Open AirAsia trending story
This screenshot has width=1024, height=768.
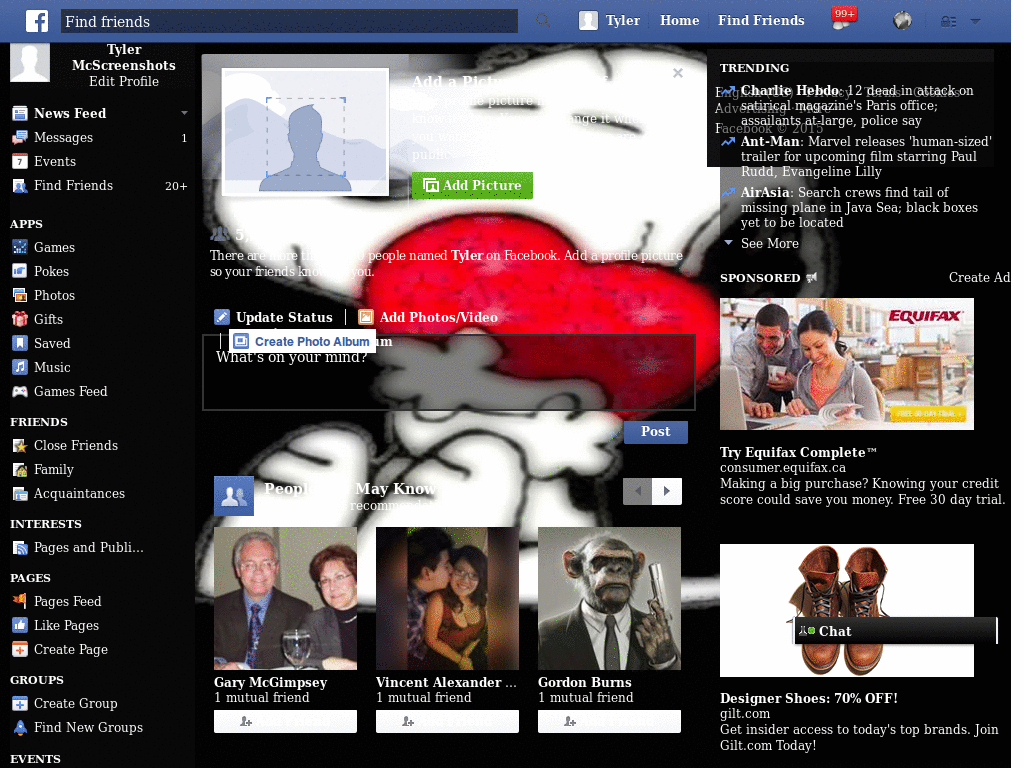[859, 207]
